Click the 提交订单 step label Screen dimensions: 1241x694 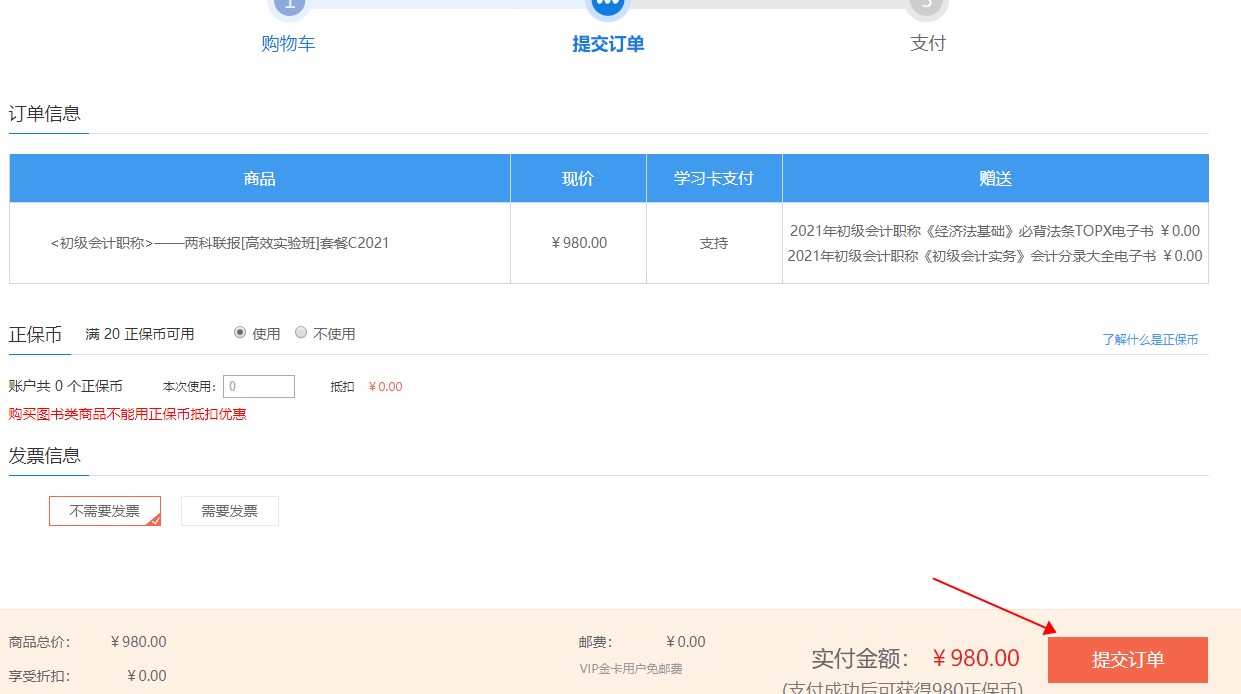point(608,42)
